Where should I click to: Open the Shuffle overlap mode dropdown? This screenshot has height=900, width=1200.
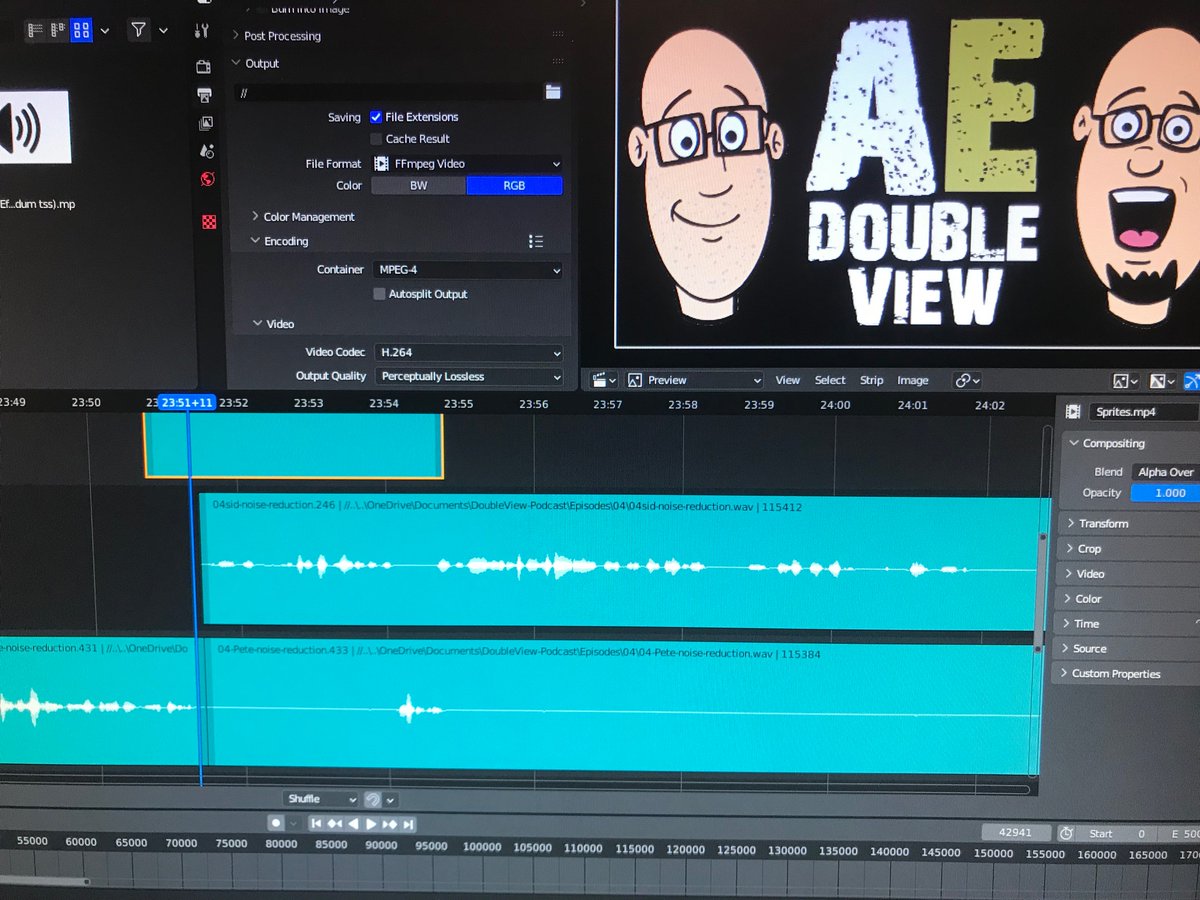pos(320,799)
